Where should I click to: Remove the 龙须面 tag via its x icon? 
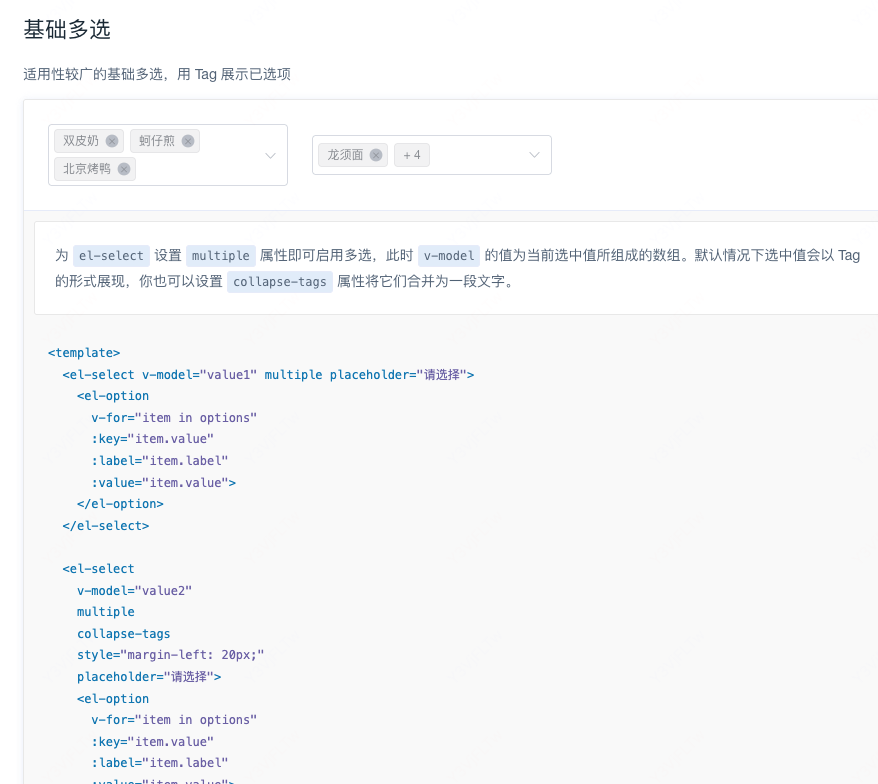376,155
